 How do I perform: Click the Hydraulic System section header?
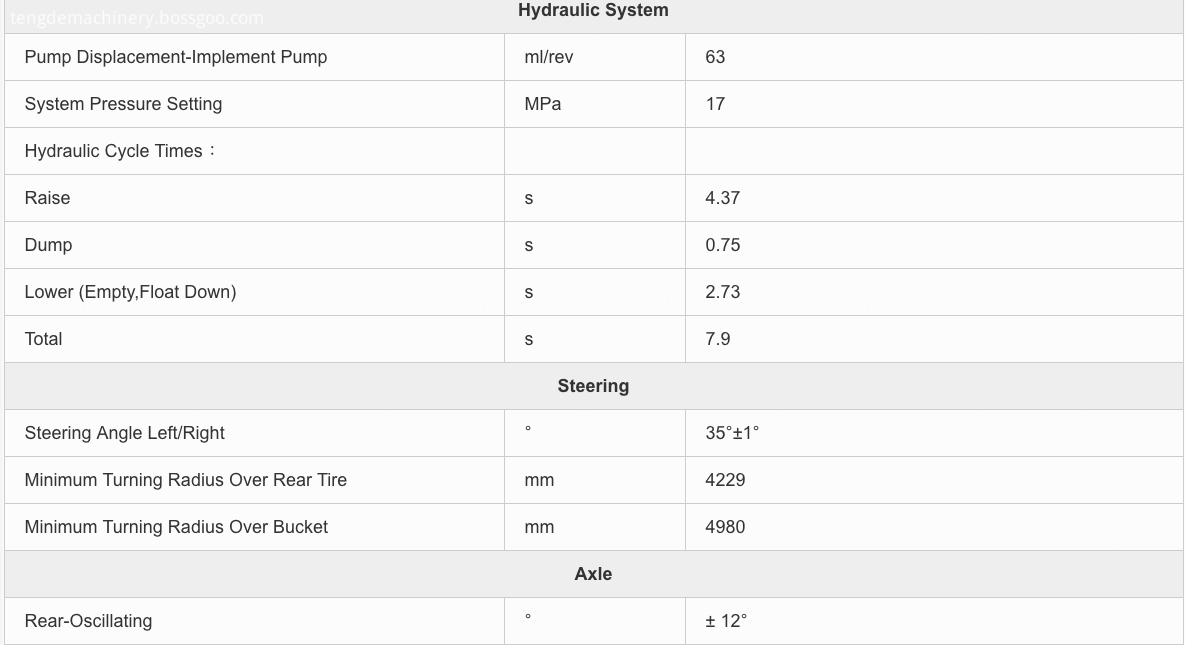coord(593,11)
